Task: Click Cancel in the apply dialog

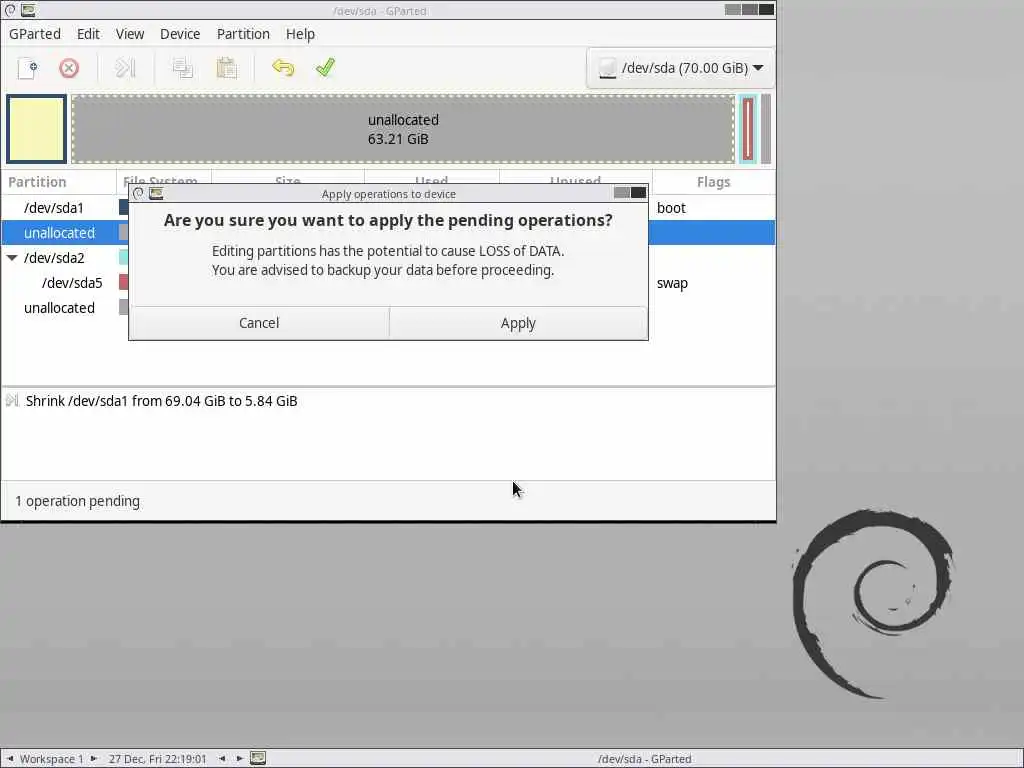Action: [x=259, y=323]
